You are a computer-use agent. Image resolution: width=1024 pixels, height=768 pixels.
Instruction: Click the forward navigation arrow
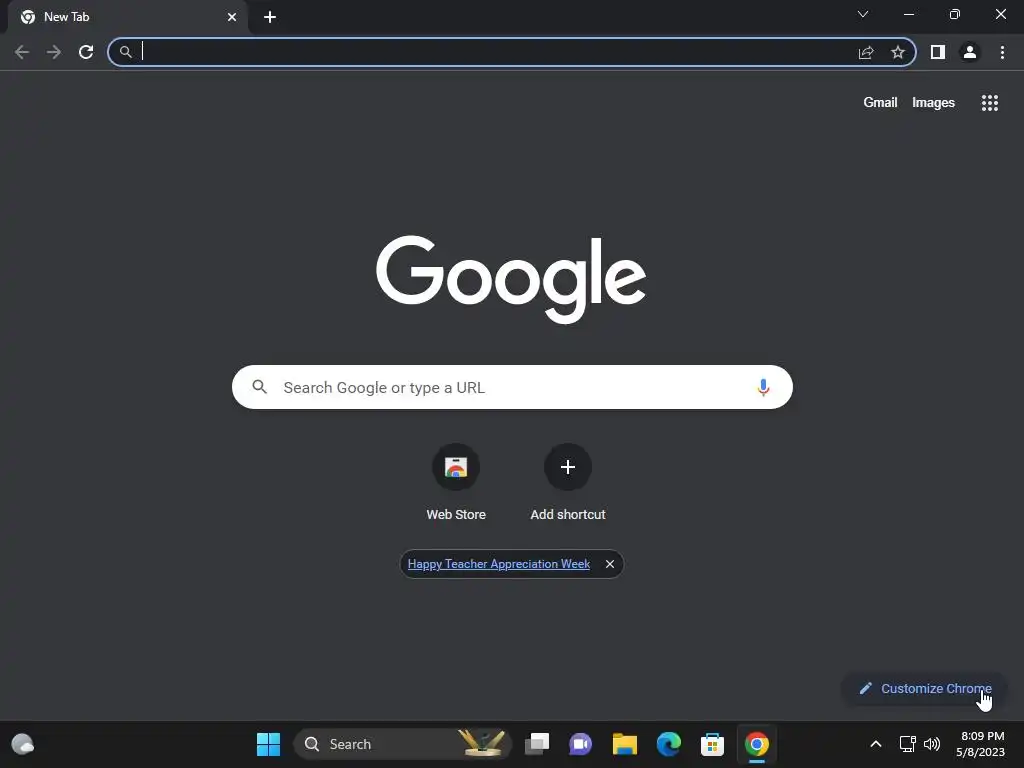[54, 52]
